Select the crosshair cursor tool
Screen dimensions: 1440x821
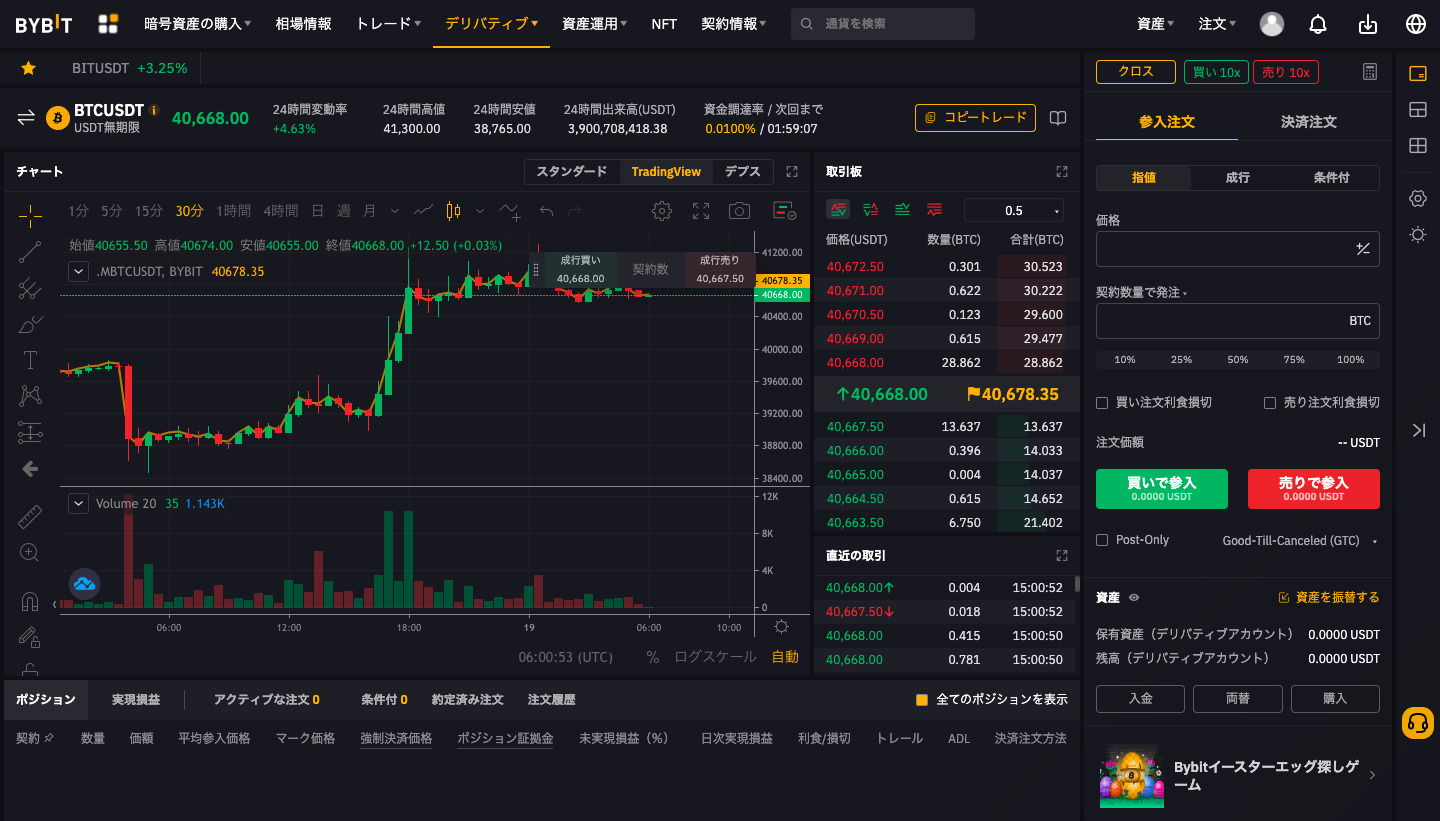(30, 214)
